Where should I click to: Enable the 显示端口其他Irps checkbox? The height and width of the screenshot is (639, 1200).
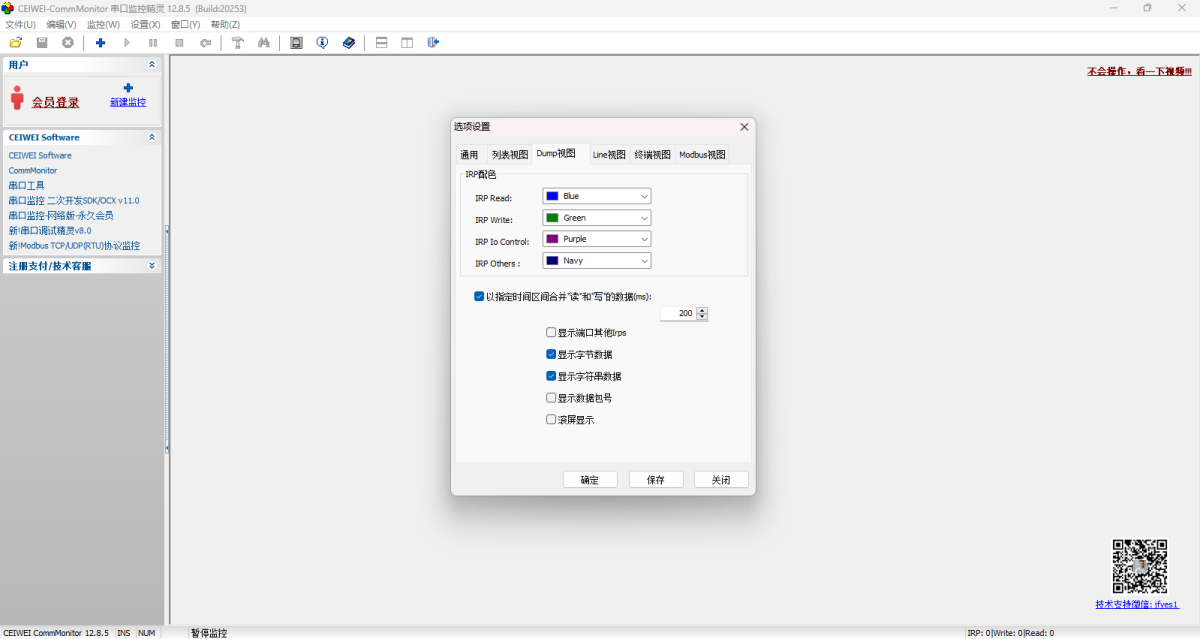click(551, 333)
